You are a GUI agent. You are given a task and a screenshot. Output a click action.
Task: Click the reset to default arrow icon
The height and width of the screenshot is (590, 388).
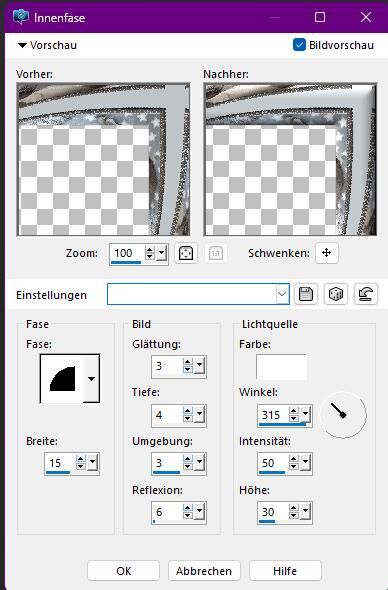[x=365, y=294]
